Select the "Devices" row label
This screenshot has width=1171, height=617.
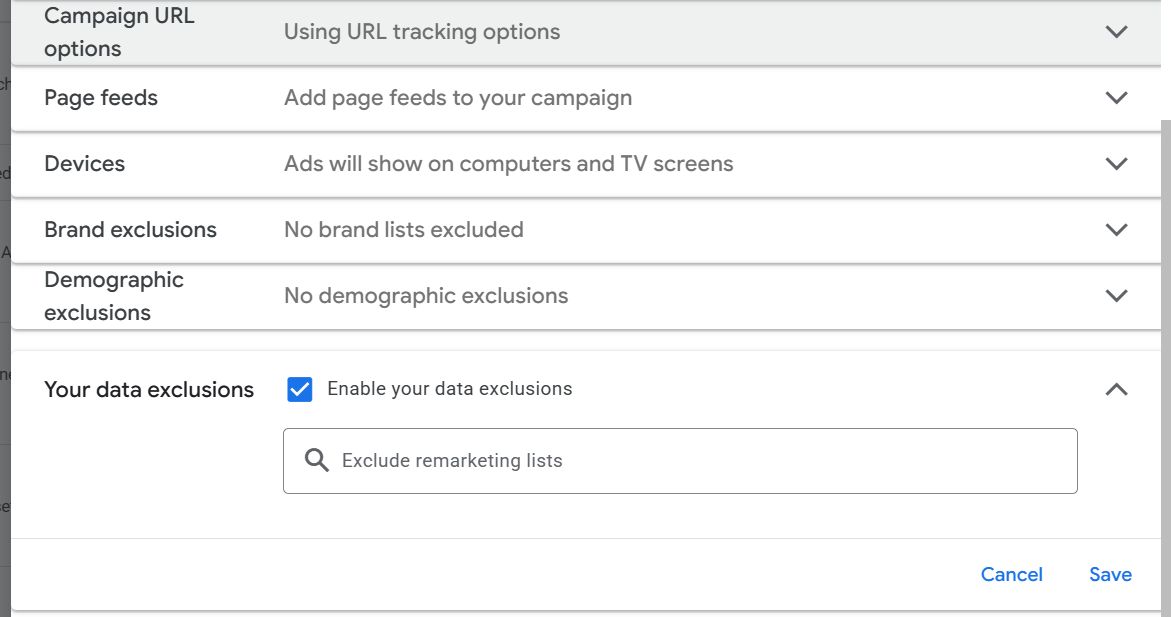(84, 163)
